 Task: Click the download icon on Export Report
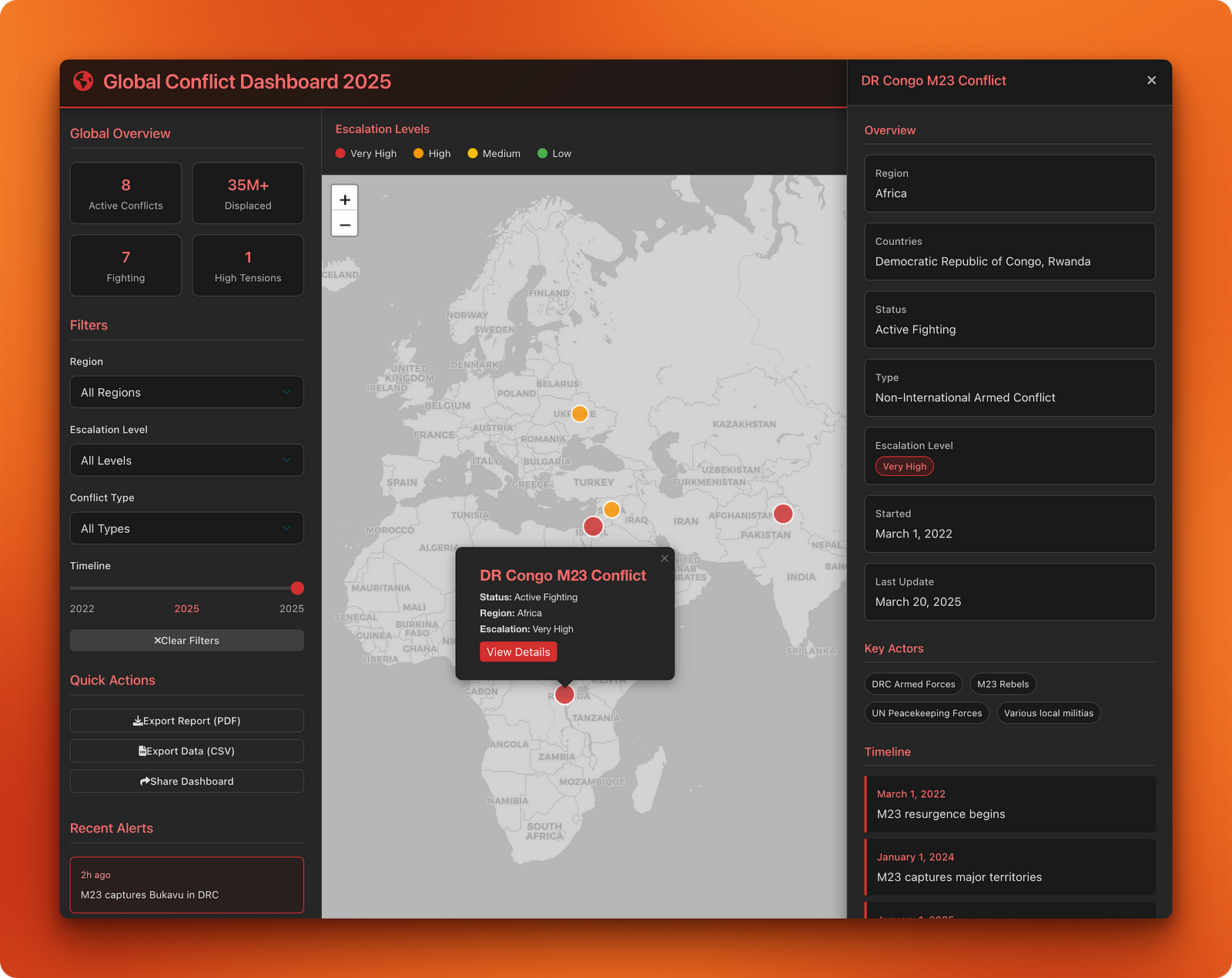click(x=138, y=721)
